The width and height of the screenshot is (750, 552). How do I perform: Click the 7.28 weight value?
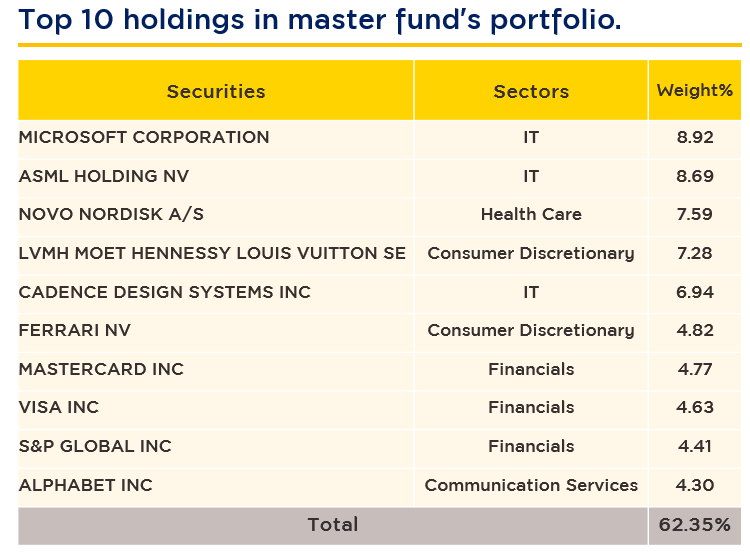point(694,254)
